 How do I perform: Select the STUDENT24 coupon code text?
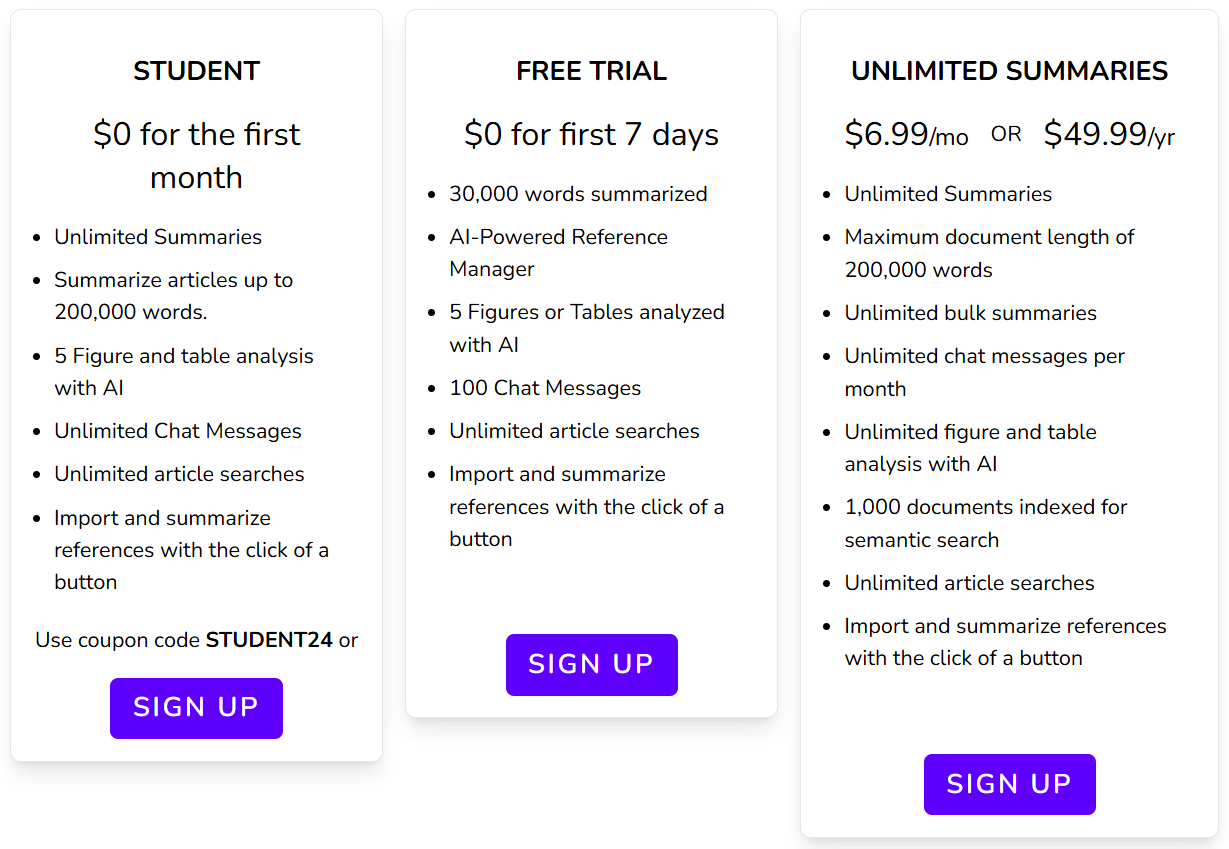pos(269,640)
